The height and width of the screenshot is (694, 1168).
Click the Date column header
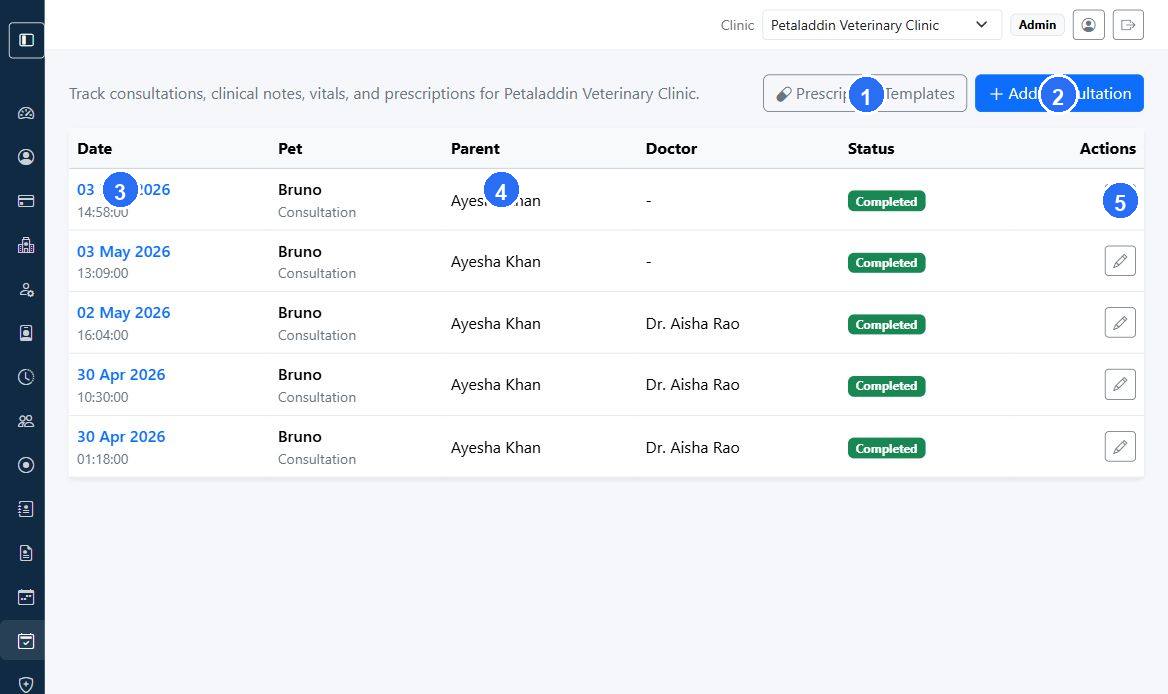tap(95, 148)
